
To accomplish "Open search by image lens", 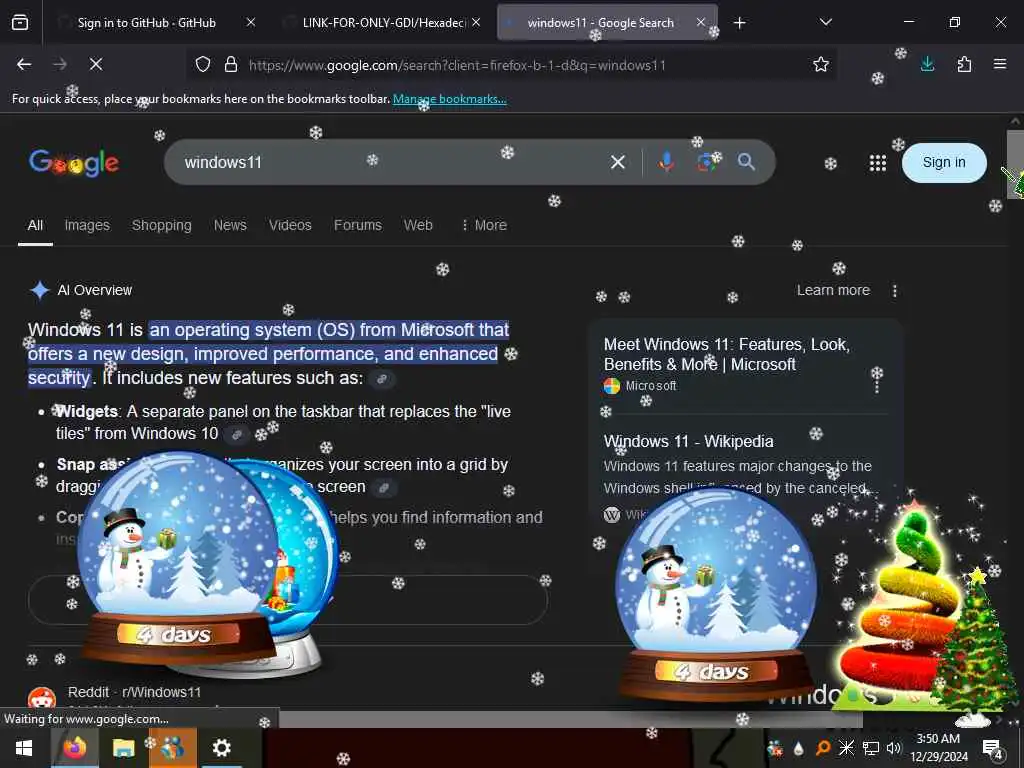I will point(706,162).
